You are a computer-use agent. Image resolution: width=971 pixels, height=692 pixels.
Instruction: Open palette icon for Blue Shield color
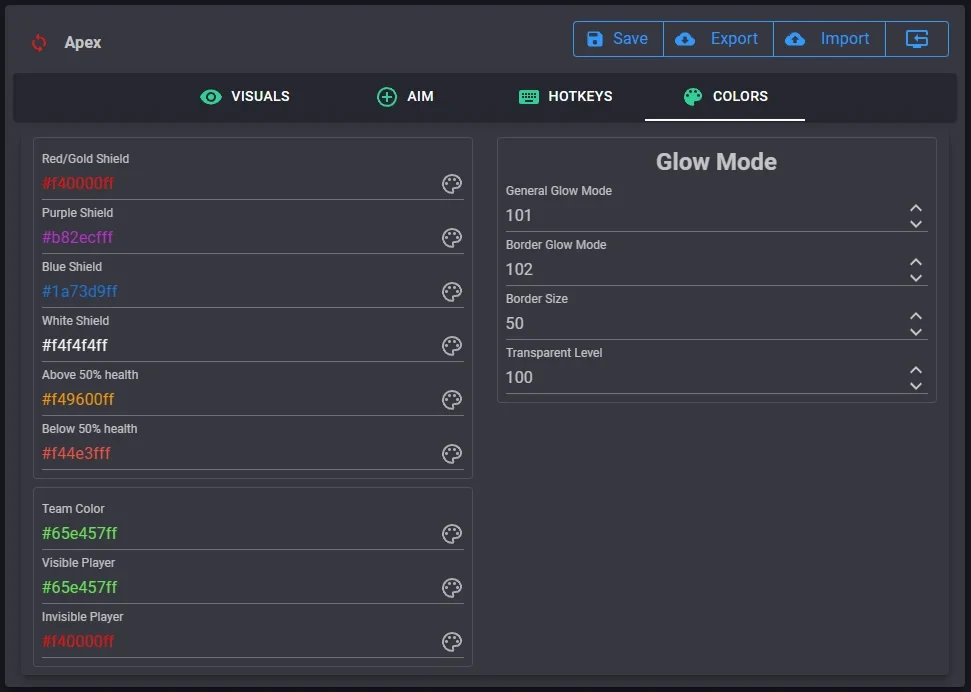click(x=451, y=291)
